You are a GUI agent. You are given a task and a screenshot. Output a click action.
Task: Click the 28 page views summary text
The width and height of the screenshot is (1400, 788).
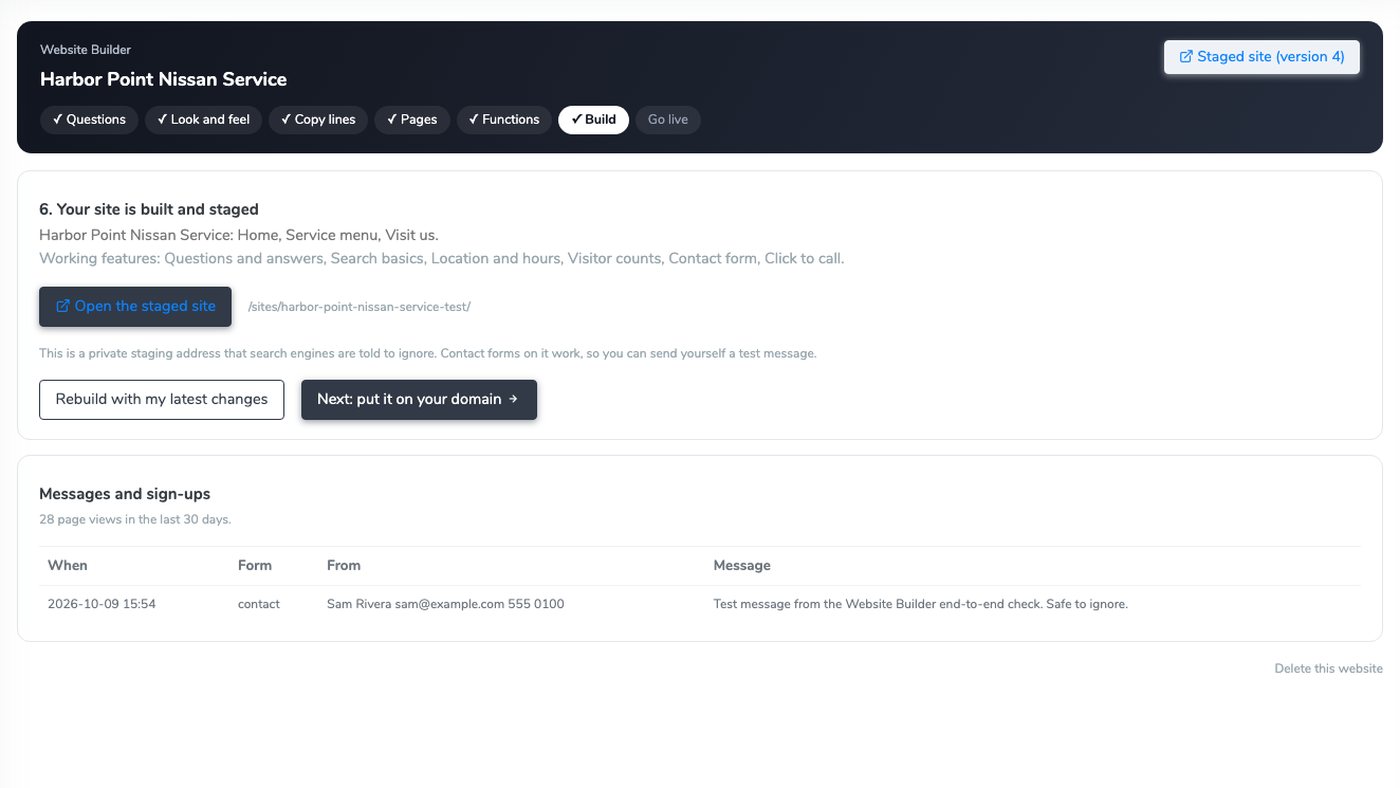click(135, 520)
